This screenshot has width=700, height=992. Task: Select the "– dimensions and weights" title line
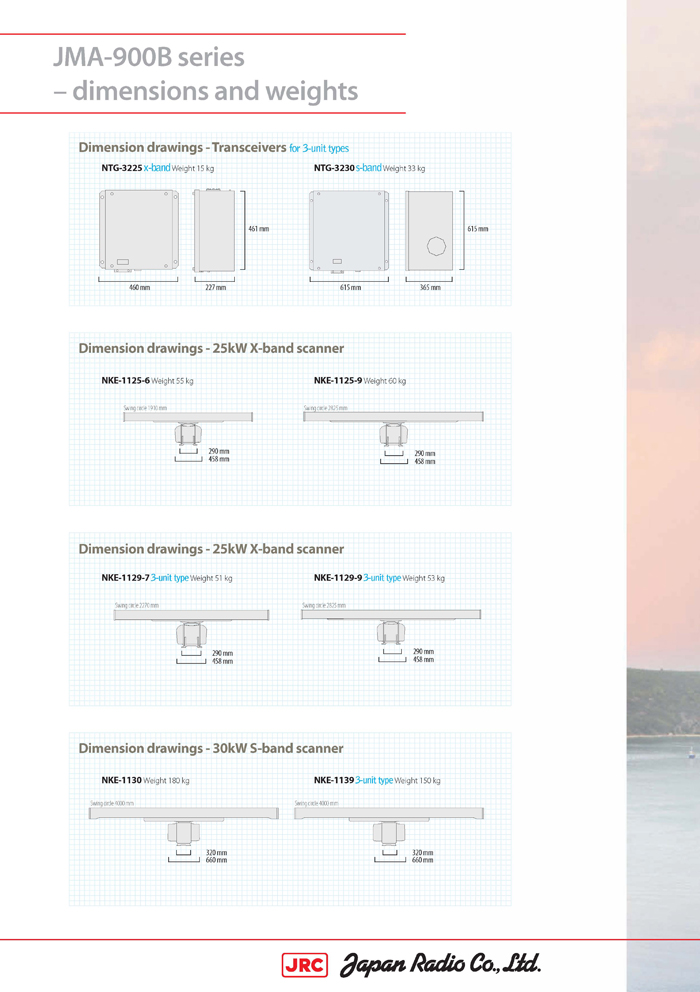[206, 91]
